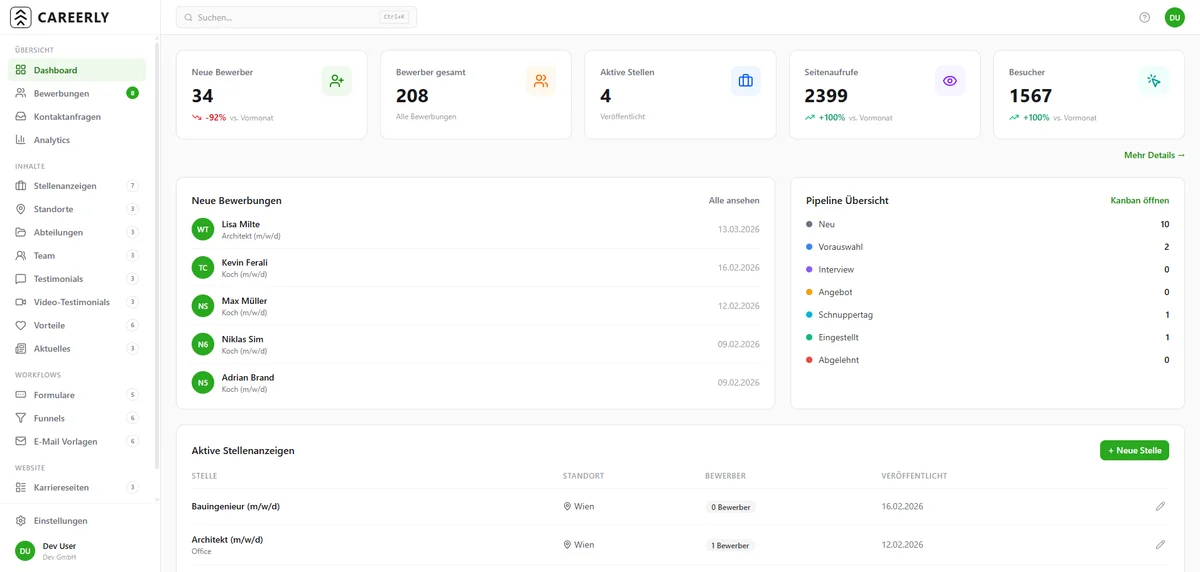Click the STANDORT column header
Image resolution: width=1200 pixels, height=572 pixels.
583,476
